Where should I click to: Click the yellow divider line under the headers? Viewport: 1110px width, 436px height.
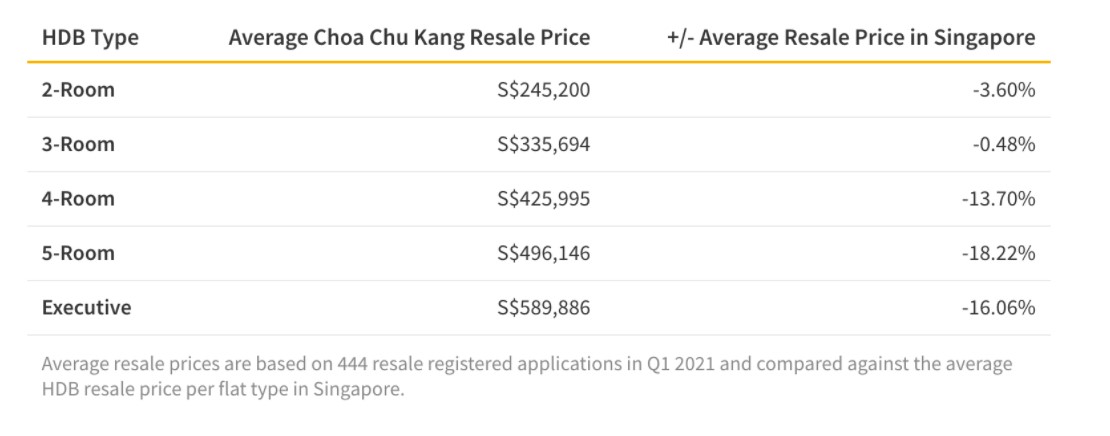point(538,63)
